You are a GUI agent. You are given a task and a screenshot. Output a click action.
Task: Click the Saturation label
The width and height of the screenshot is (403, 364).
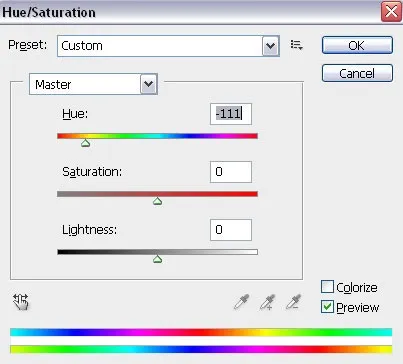pyautogui.click(x=92, y=172)
